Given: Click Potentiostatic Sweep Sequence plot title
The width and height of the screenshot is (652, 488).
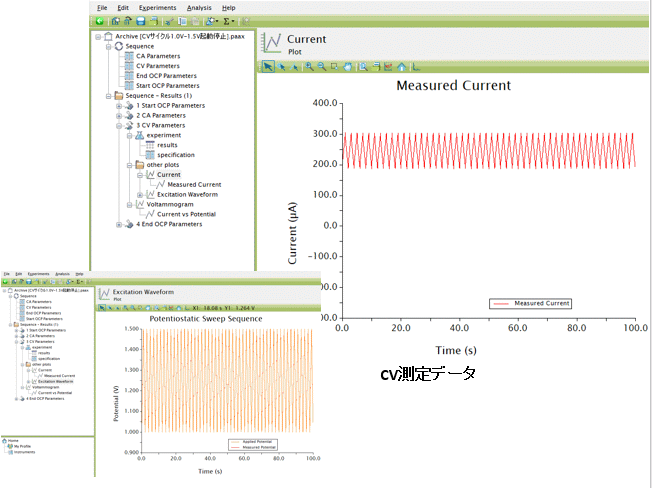Looking at the screenshot, I should (206, 319).
